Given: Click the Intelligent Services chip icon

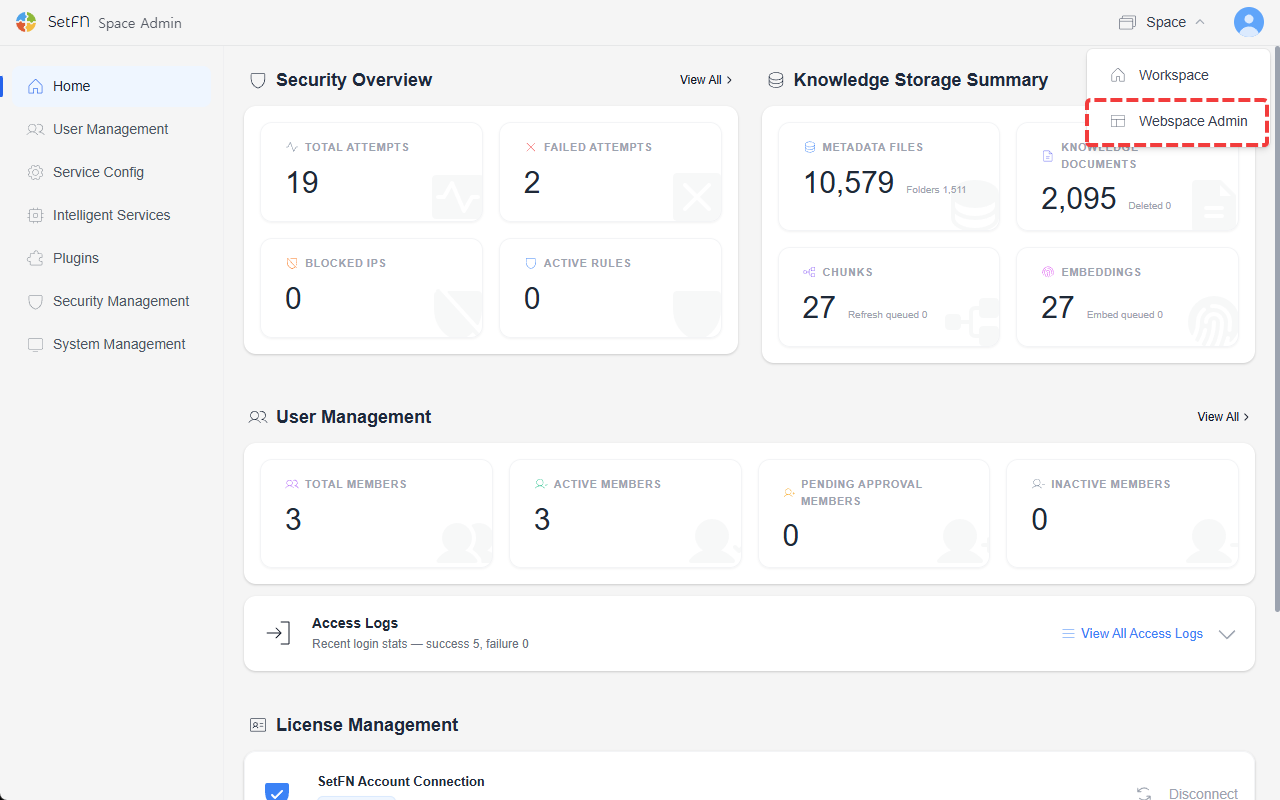Looking at the screenshot, I should pyautogui.click(x=36, y=215).
